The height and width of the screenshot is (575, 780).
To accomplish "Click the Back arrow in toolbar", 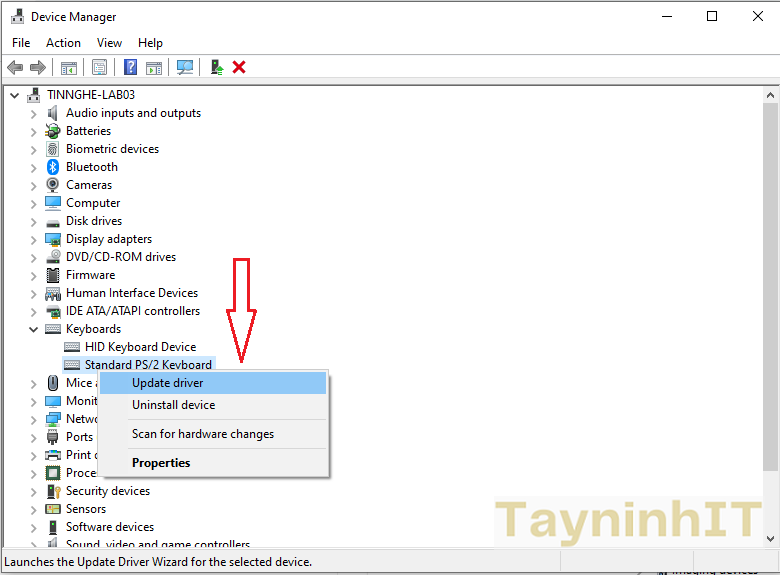I will [x=15, y=67].
